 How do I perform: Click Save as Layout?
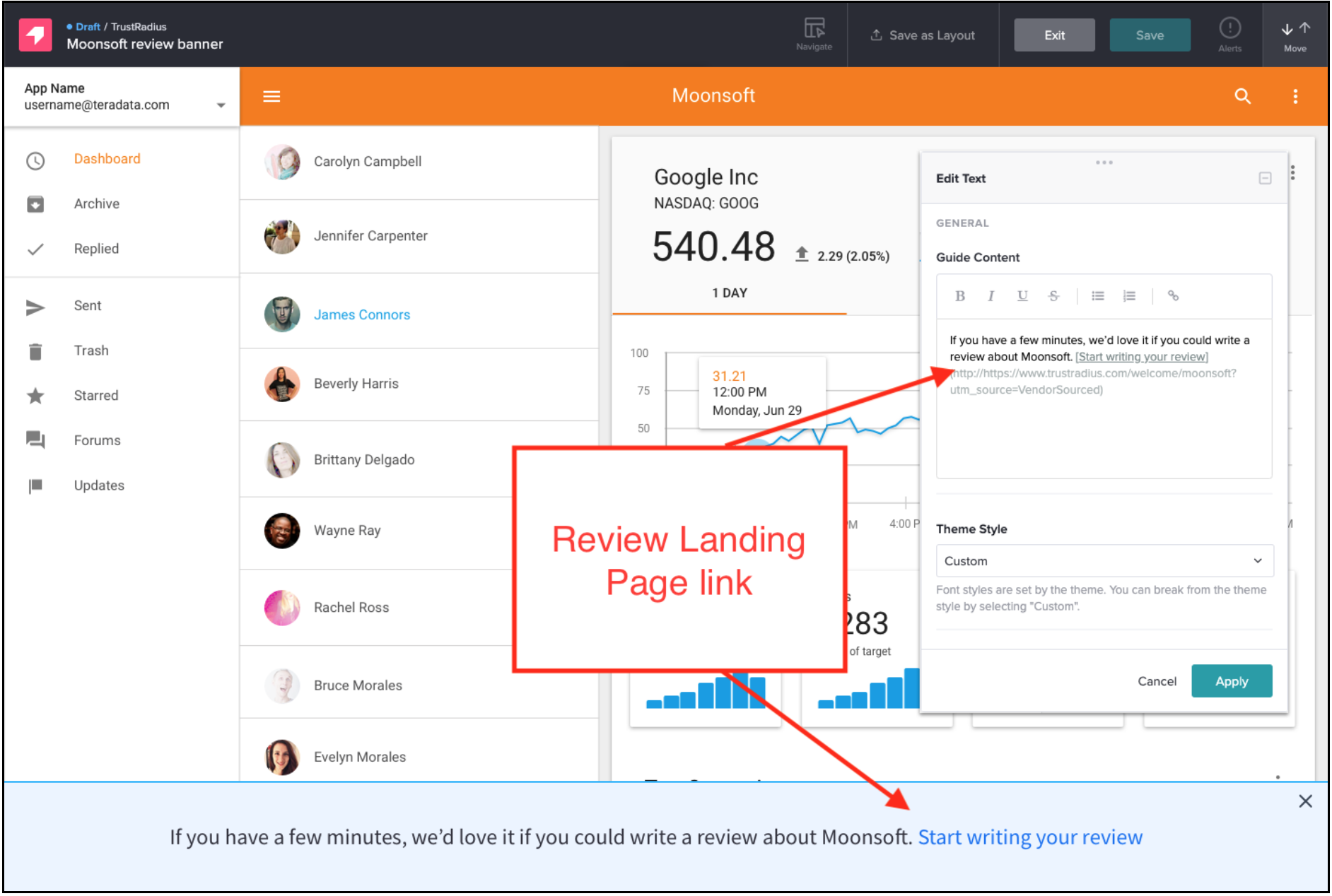coord(923,35)
